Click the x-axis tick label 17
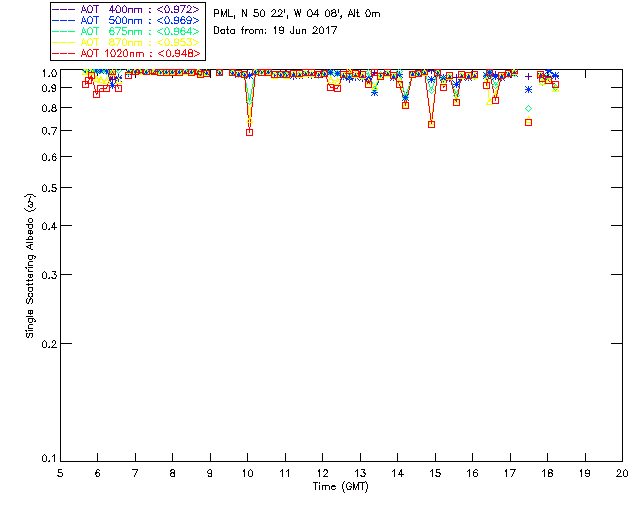 click(510, 473)
